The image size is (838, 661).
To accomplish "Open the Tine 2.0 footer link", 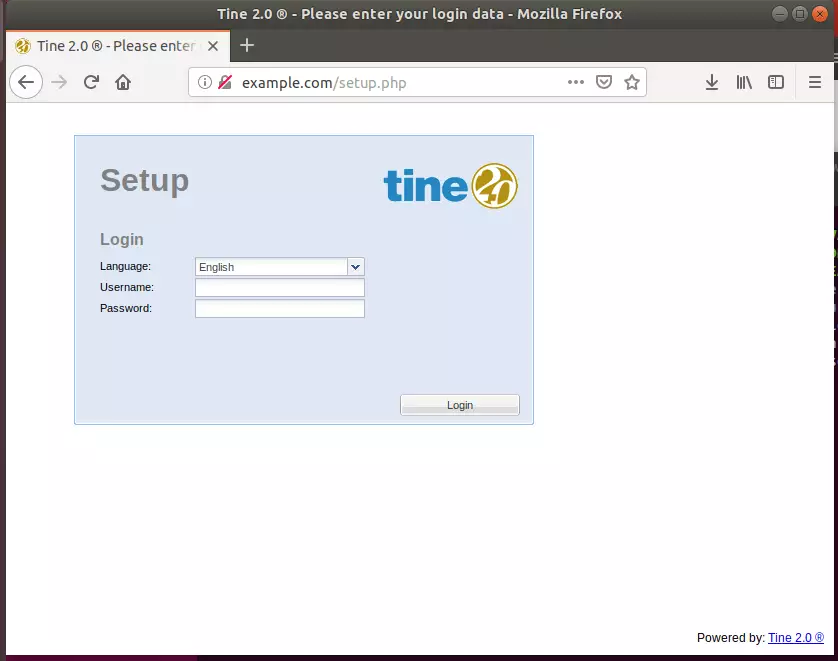I will [x=796, y=637].
